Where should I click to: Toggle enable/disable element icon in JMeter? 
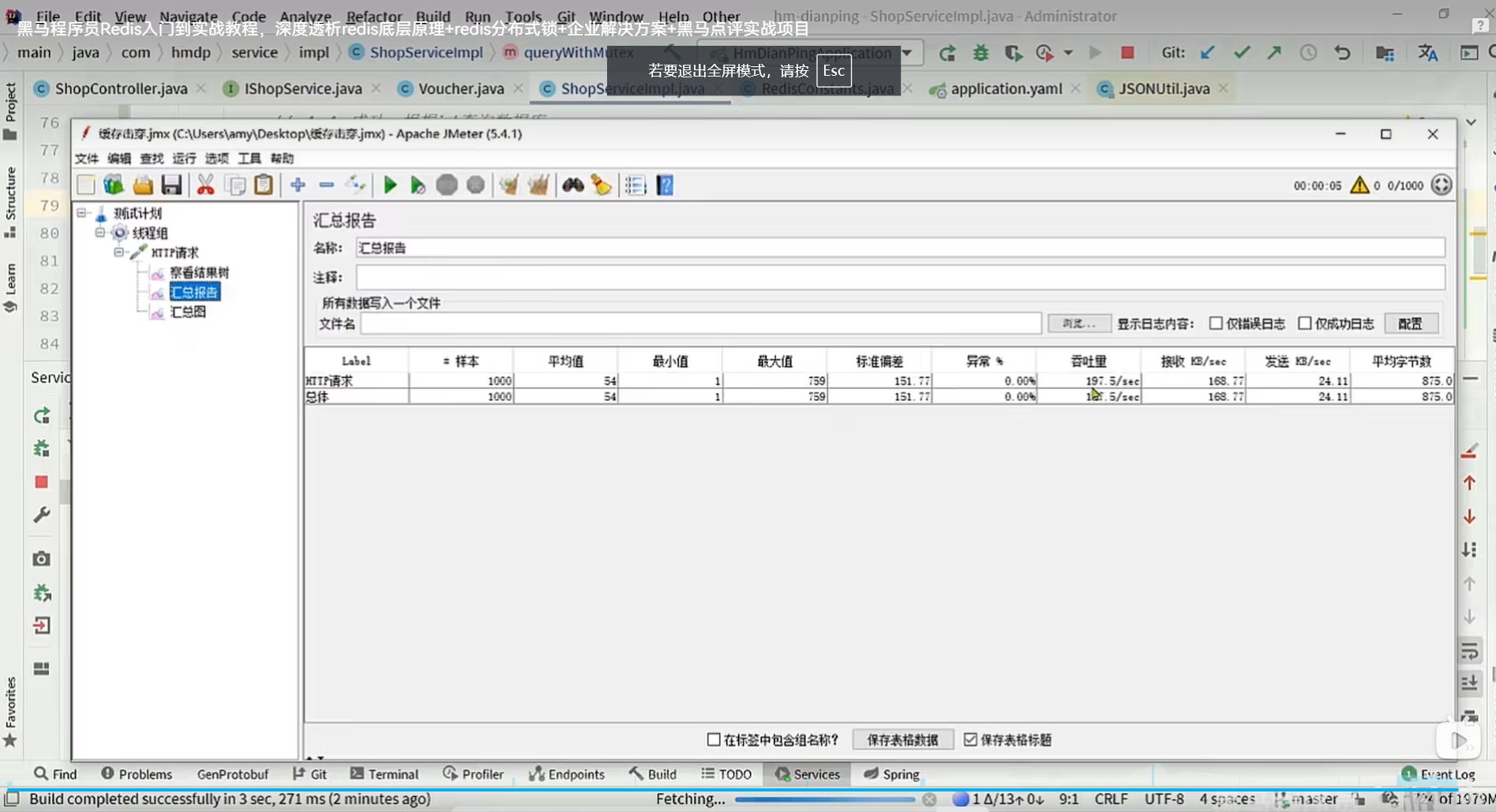pos(355,185)
